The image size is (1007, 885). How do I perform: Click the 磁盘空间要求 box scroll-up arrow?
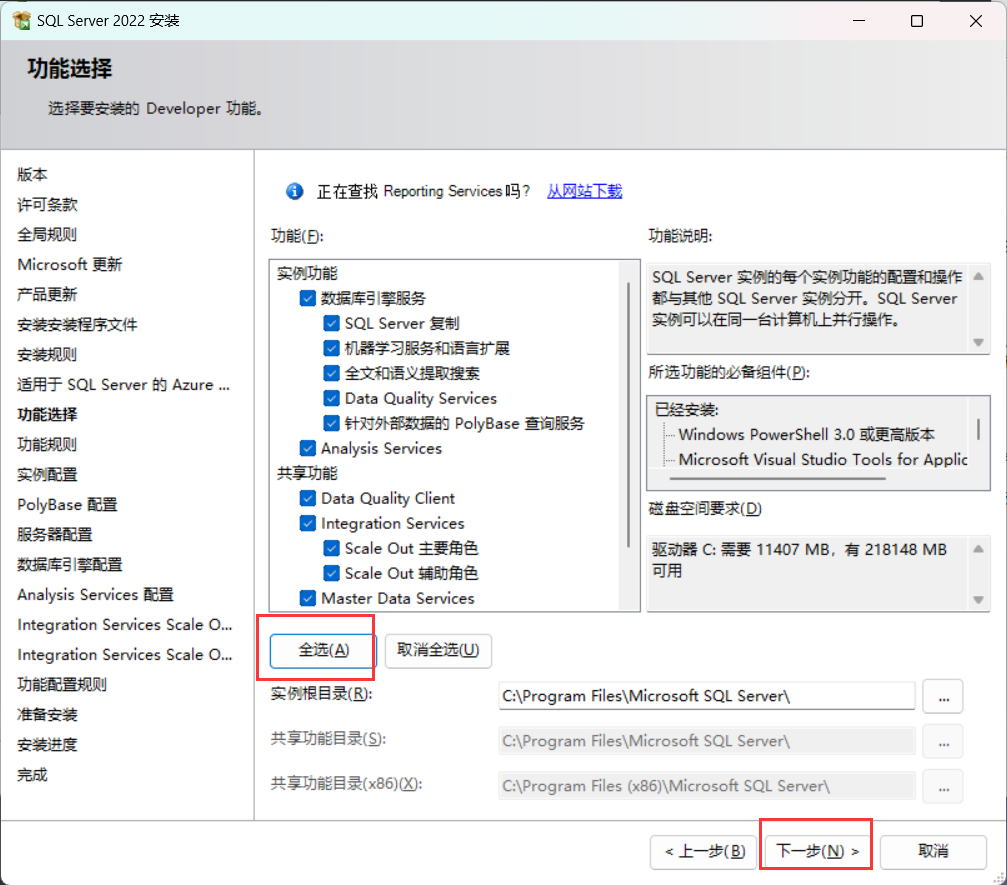tap(978, 548)
